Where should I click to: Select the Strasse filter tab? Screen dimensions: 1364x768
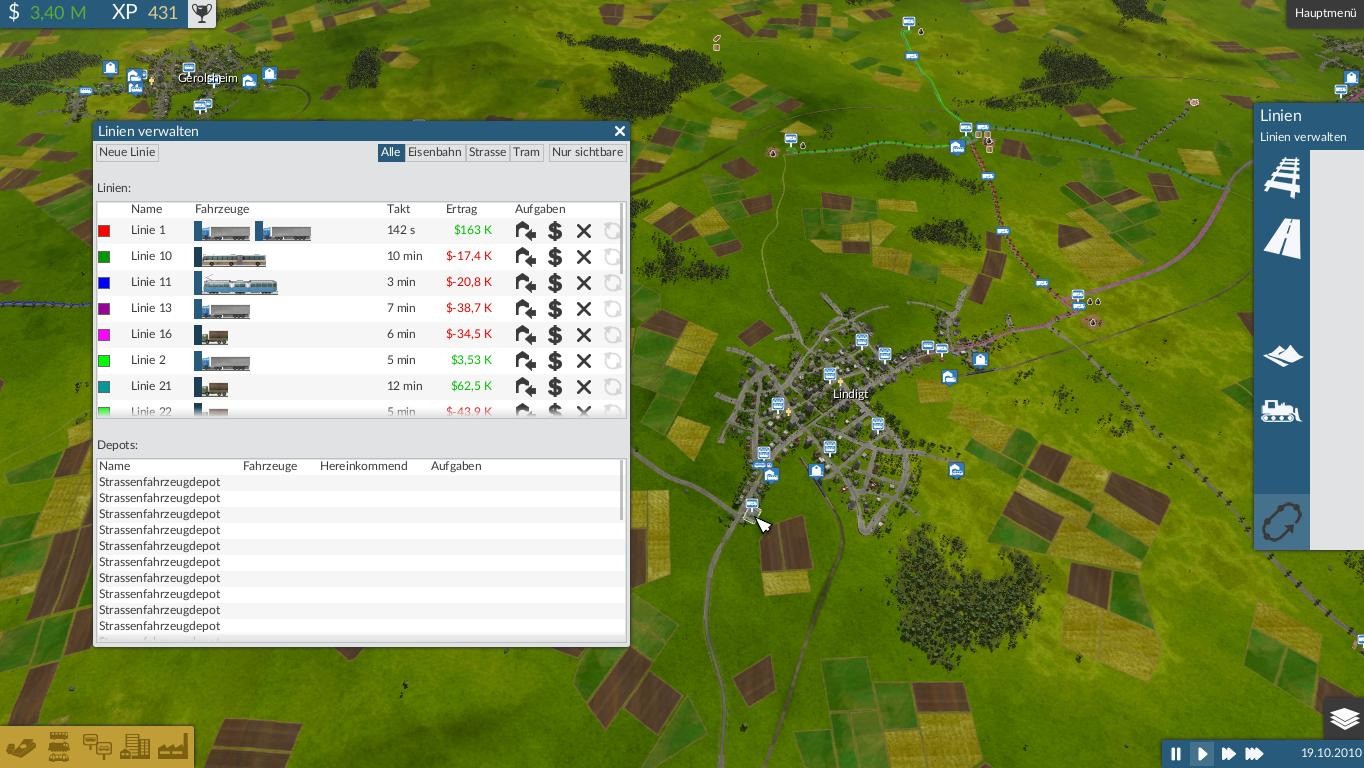point(487,152)
